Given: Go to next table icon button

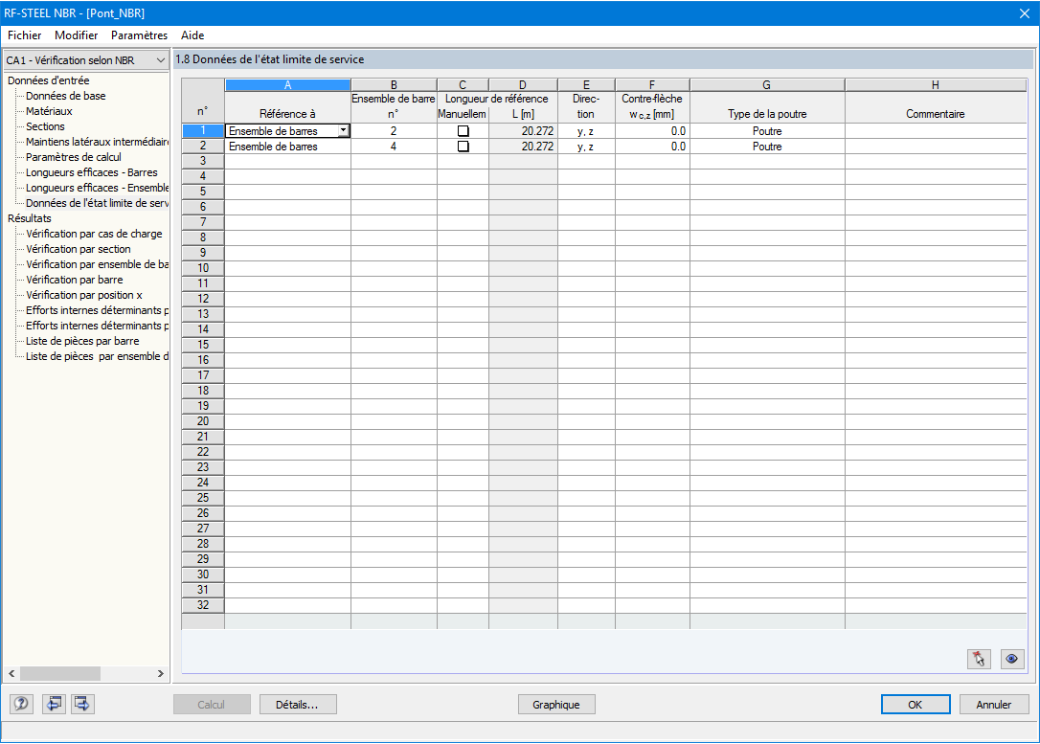Looking at the screenshot, I should click(x=82, y=704).
